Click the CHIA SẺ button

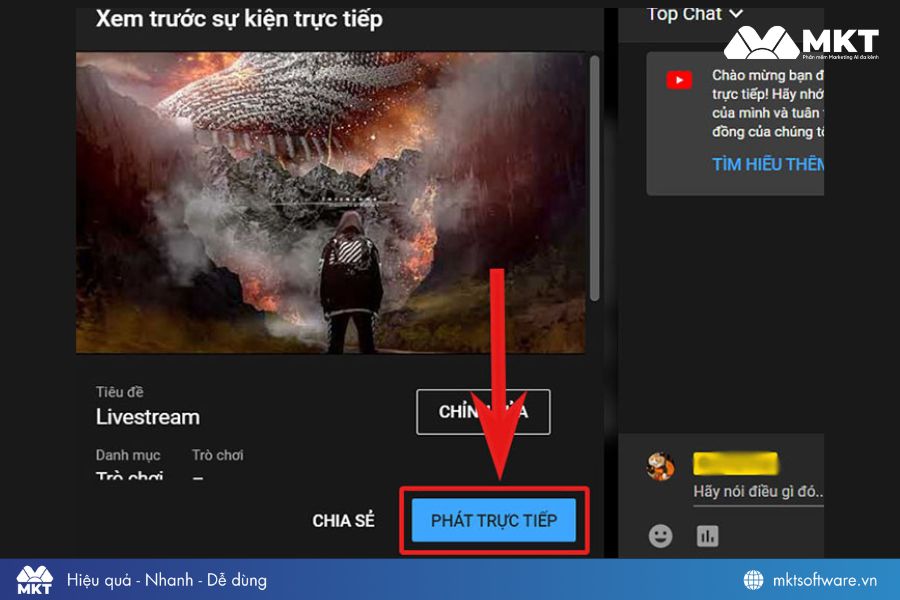point(343,521)
